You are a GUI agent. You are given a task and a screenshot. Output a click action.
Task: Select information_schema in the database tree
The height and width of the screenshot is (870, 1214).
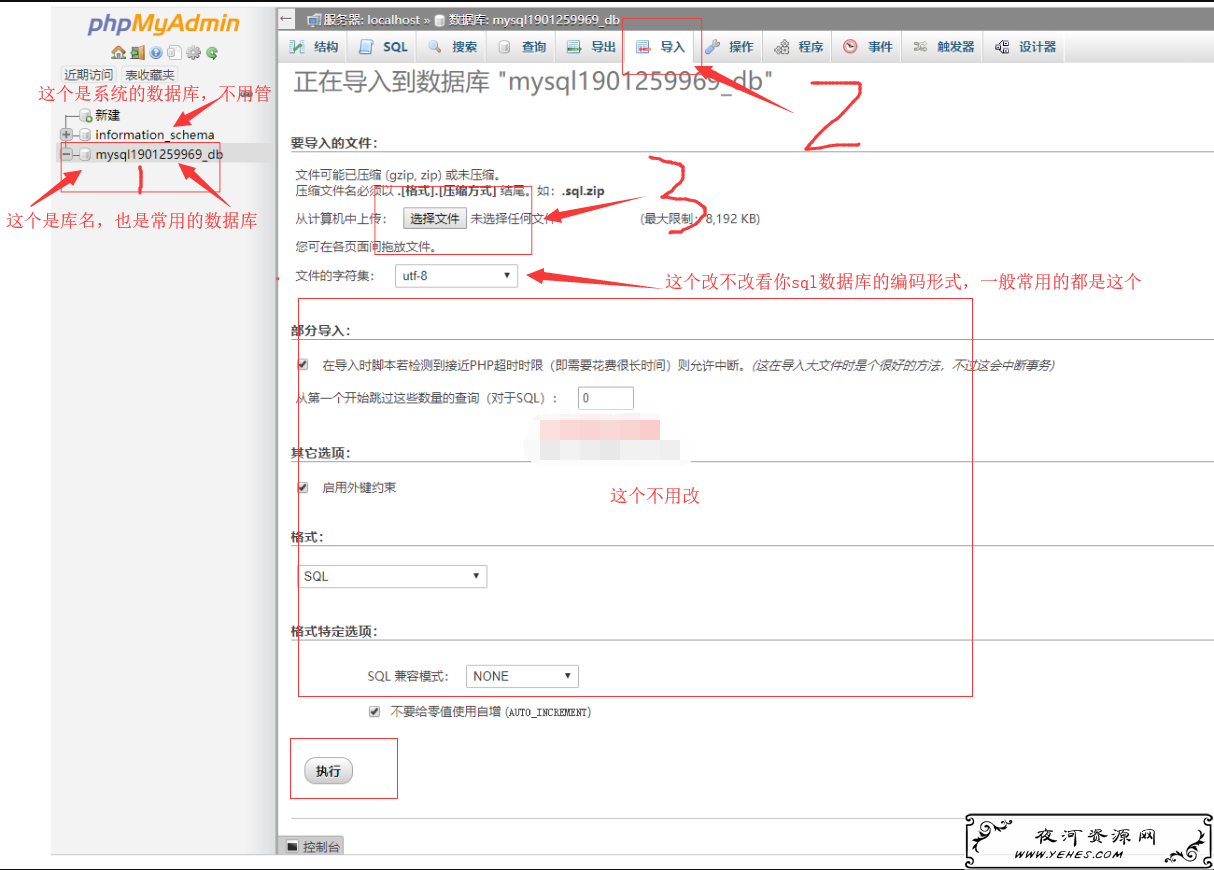[155, 135]
